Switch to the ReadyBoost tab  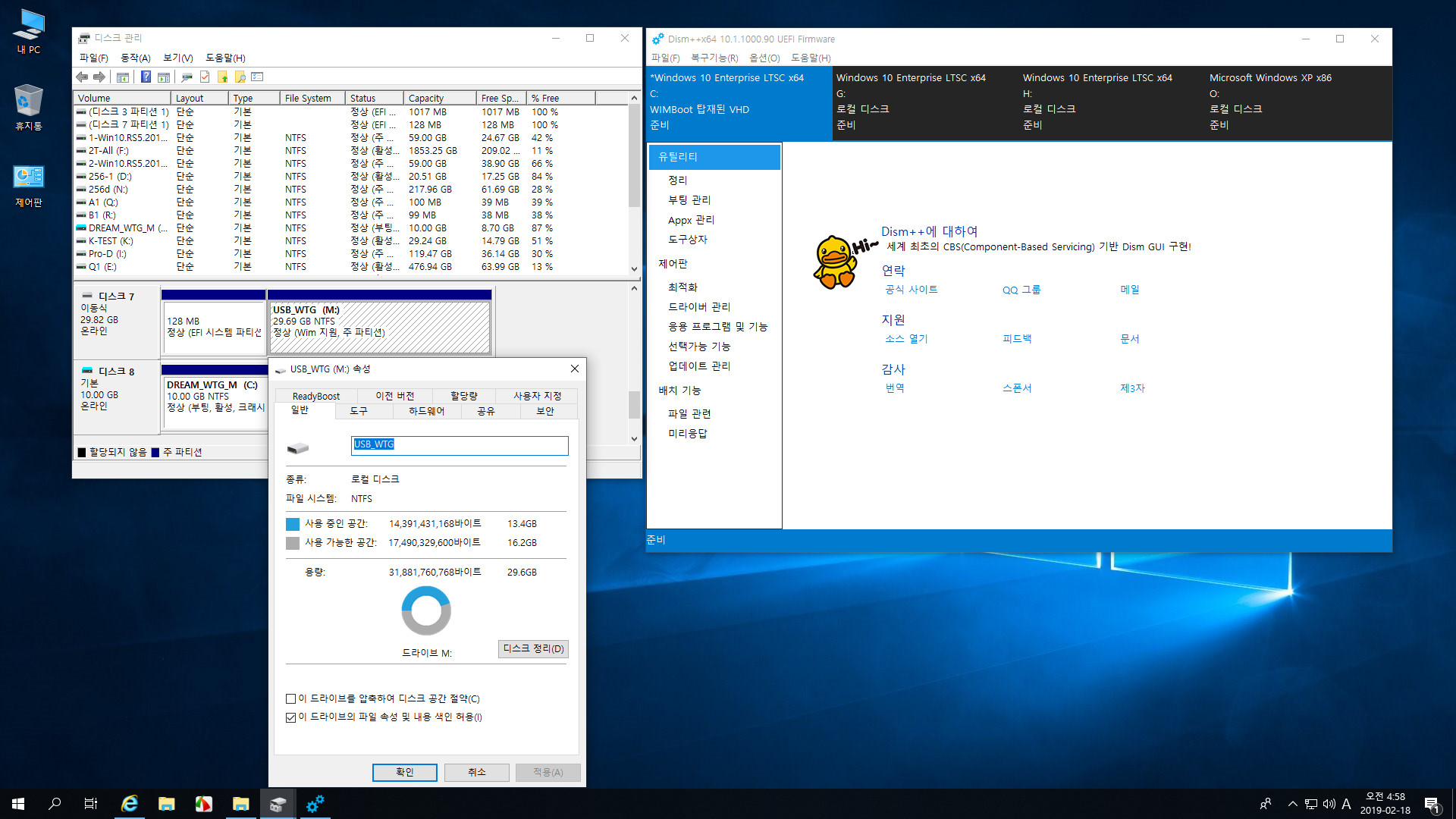(x=316, y=396)
